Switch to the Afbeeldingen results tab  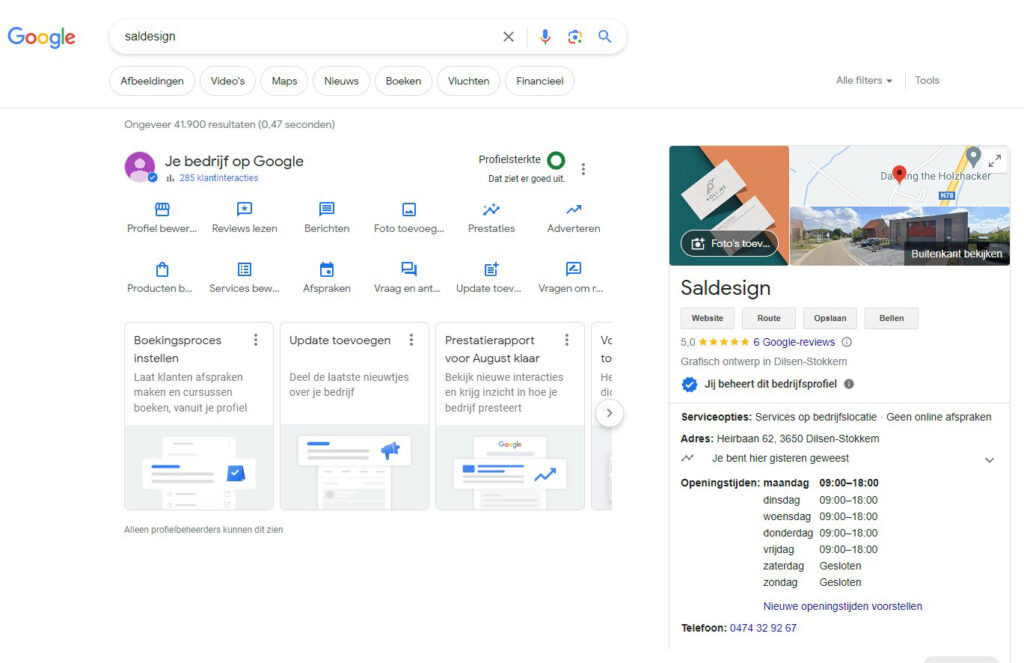(x=152, y=81)
